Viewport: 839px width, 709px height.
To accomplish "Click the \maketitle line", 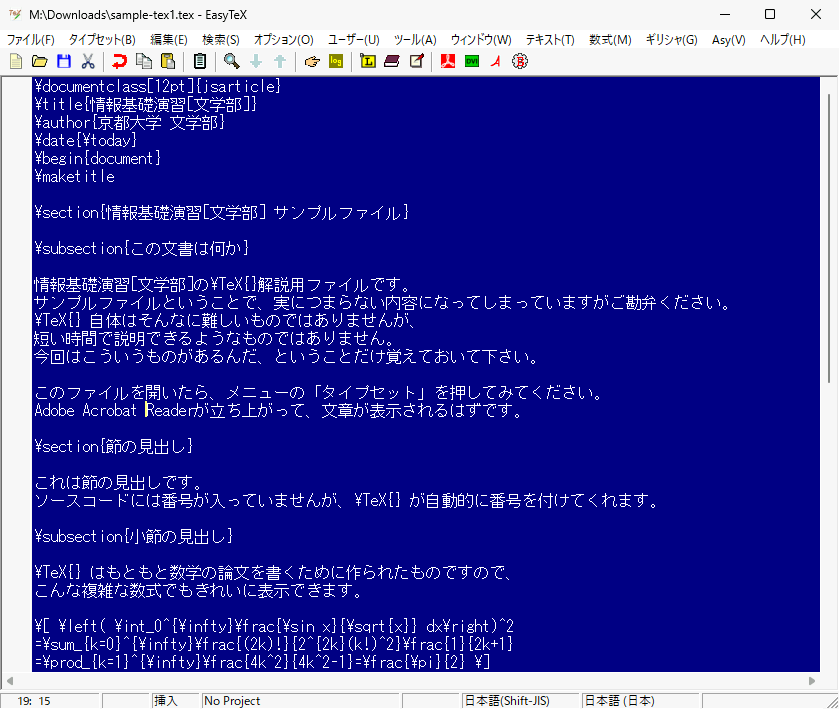I will pos(74,177).
